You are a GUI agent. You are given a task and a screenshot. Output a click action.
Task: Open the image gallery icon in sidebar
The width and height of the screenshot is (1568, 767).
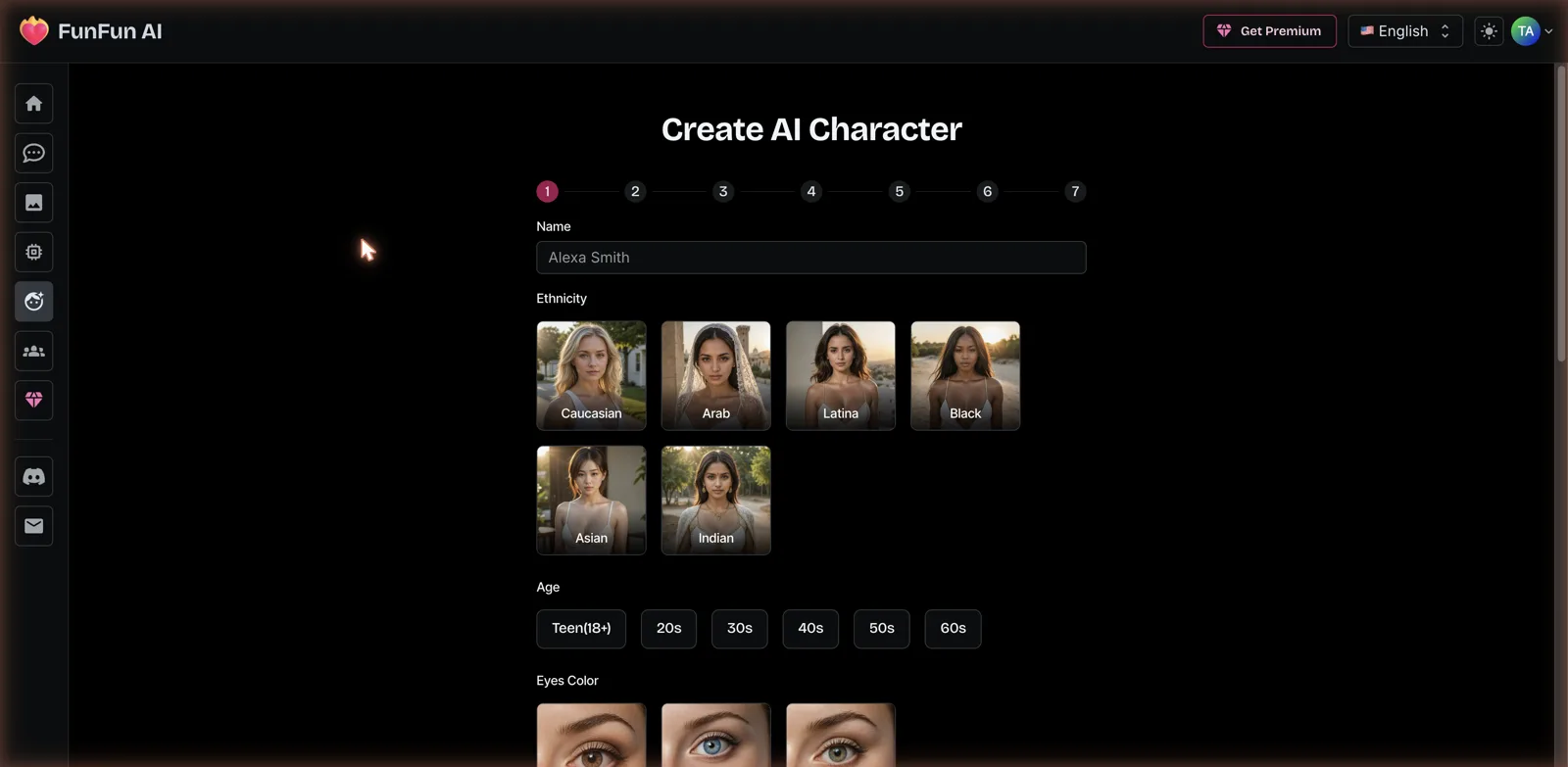34,203
